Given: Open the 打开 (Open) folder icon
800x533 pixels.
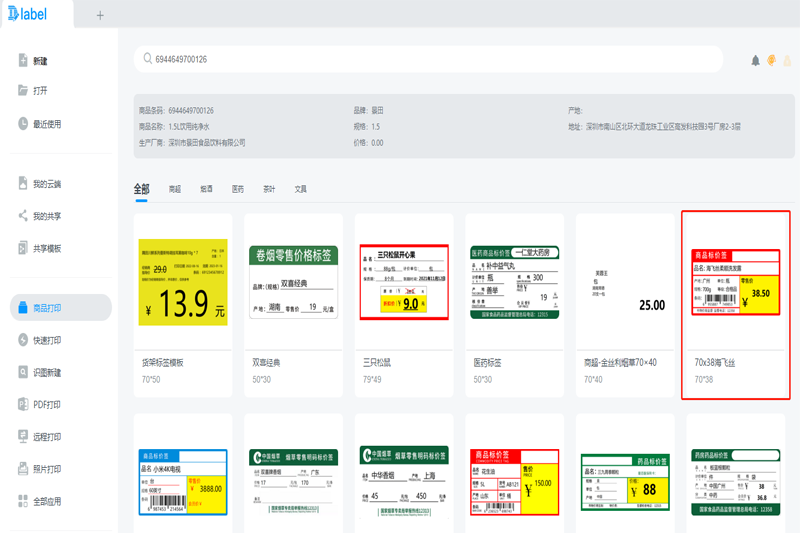Looking at the screenshot, I should (x=23, y=91).
